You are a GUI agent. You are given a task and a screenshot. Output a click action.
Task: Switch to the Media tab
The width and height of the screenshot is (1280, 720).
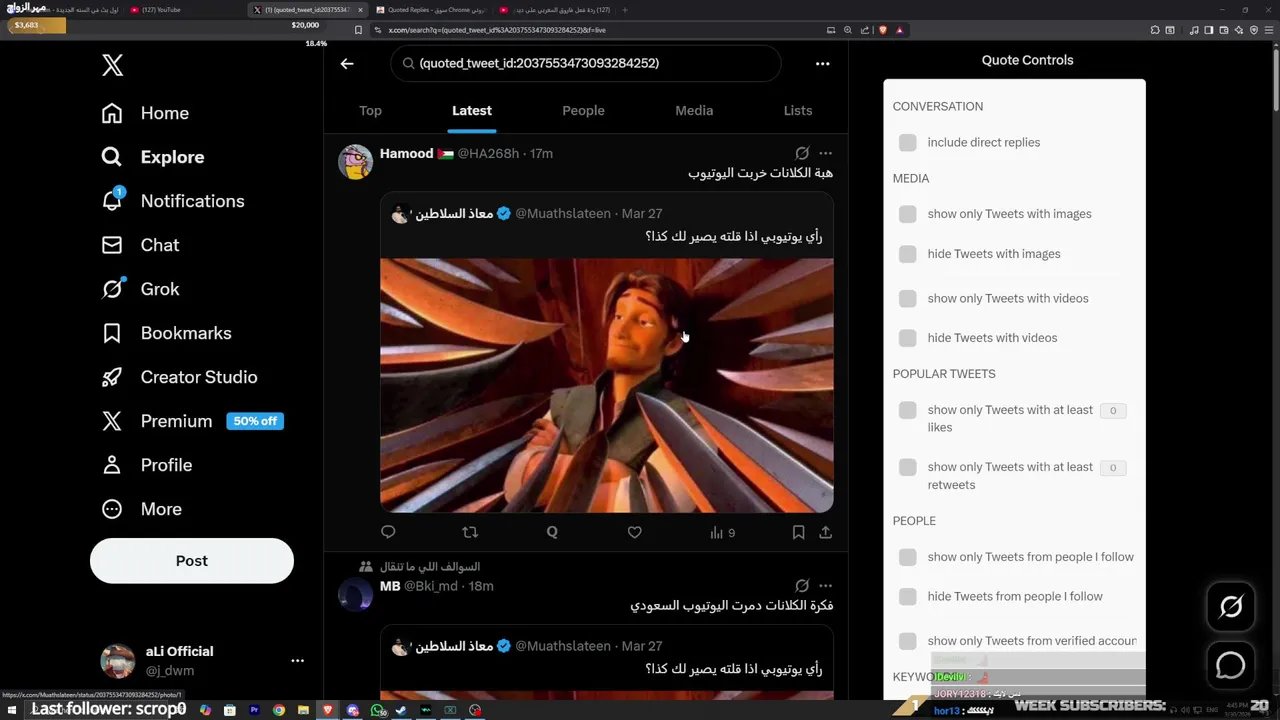pyautogui.click(x=694, y=111)
